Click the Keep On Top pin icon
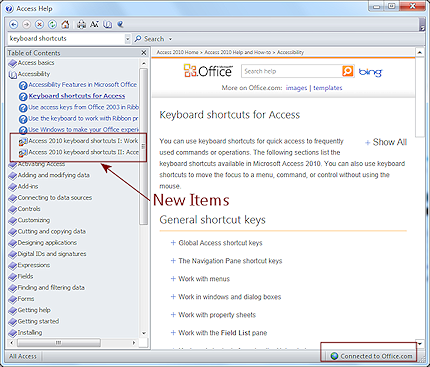The image size is (430, 367). pyautogui.click(x=120, y=24)
